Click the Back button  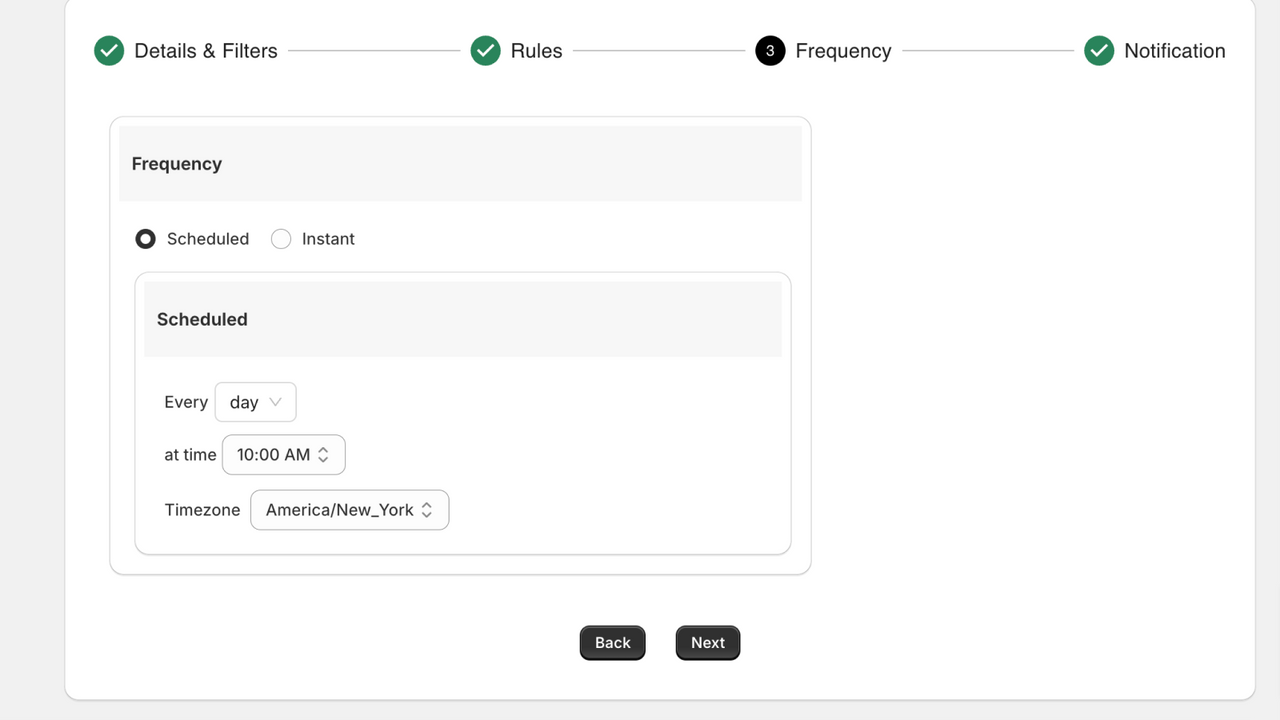(613, 643)
